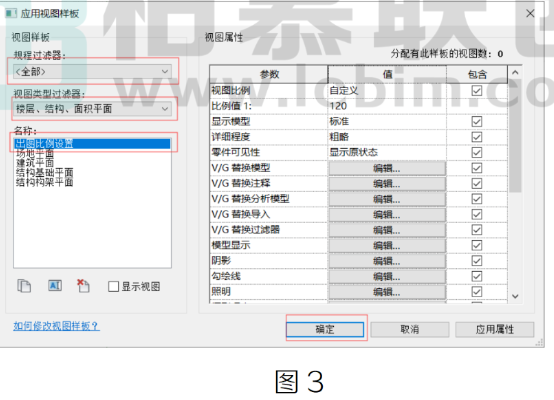Uncheck include box for 视图比例
Screen dimensions: 554x400
click(477, 91)
